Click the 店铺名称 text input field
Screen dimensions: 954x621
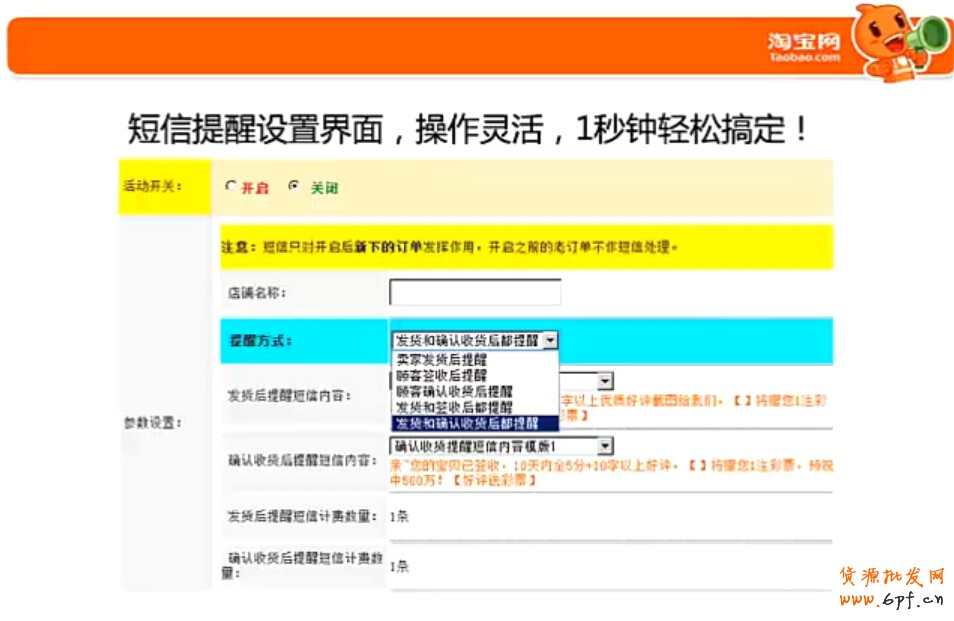pyautogui.click(x=475, y=292)
